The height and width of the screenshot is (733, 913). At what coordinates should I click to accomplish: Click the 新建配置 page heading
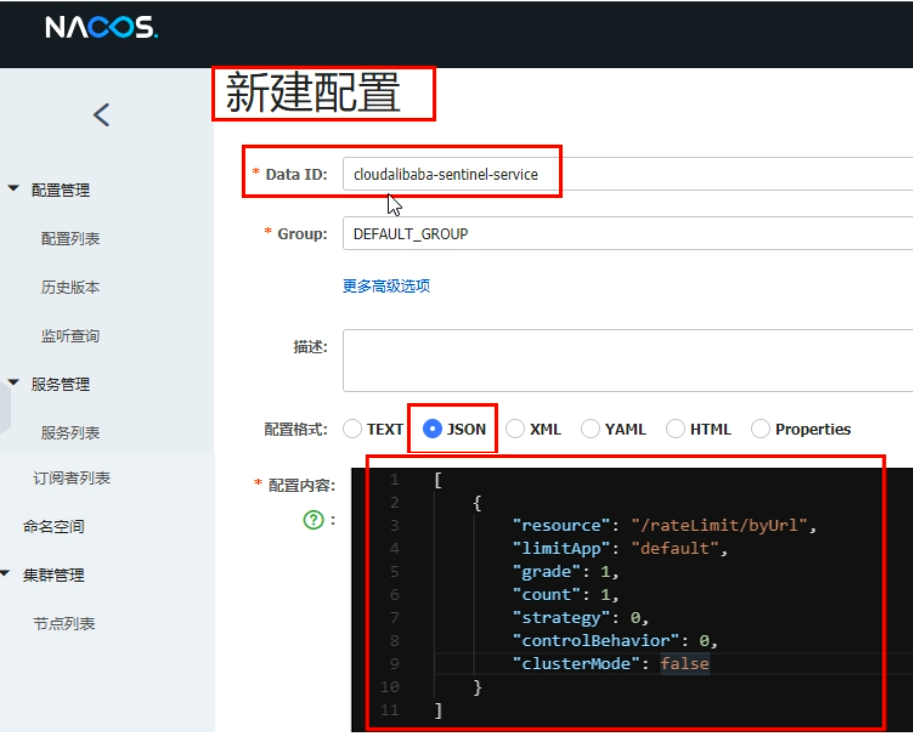(x=313, y=93)
